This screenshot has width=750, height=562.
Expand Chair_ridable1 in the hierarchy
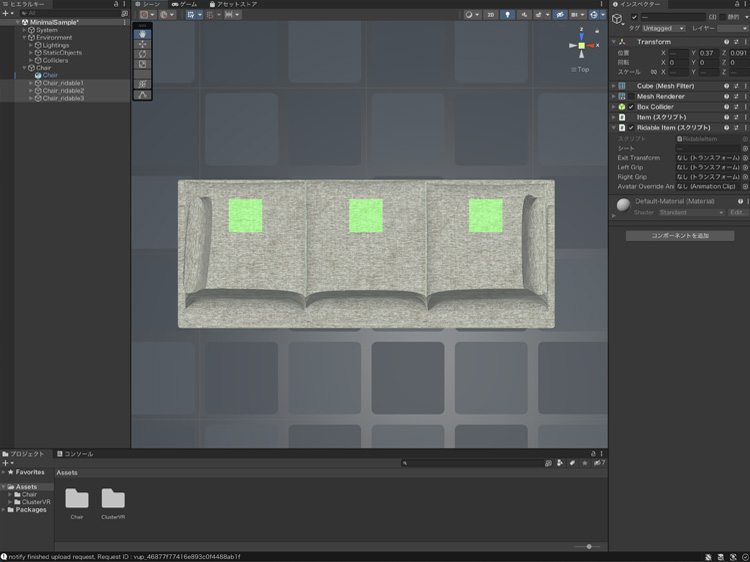point(31,83)
